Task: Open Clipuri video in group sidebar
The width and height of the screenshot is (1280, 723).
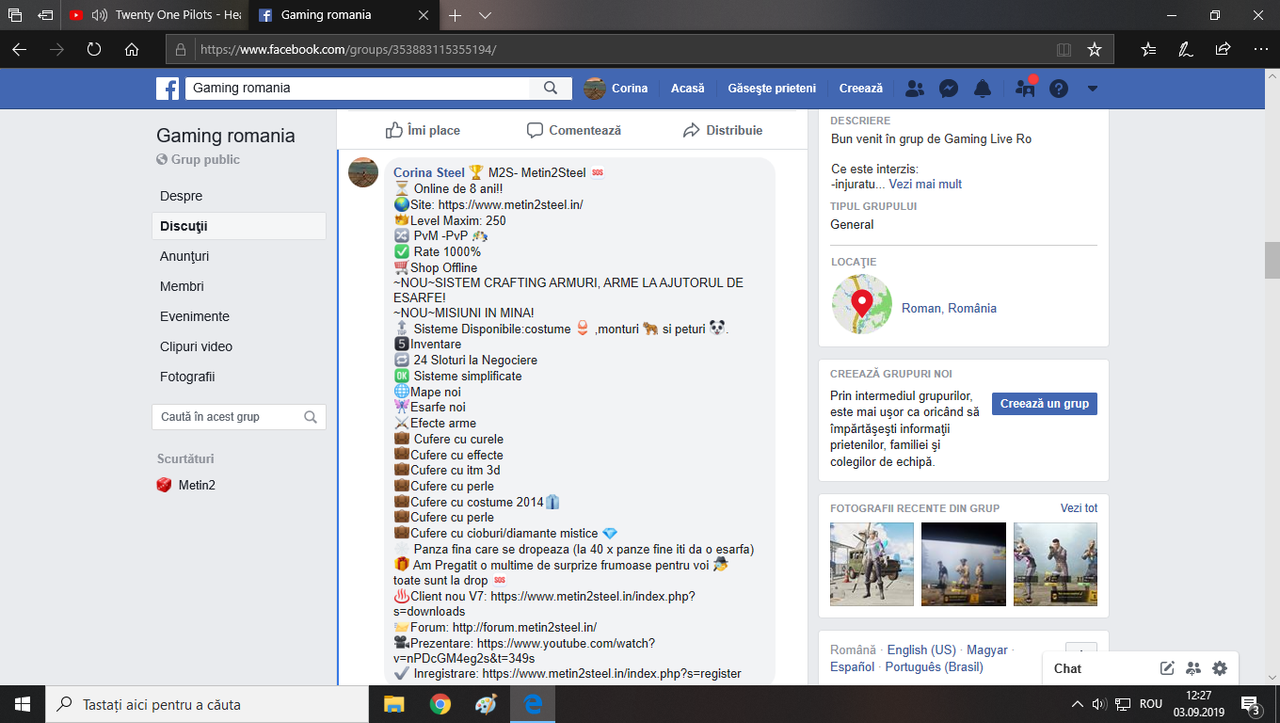Action: (x=196, y=346)
